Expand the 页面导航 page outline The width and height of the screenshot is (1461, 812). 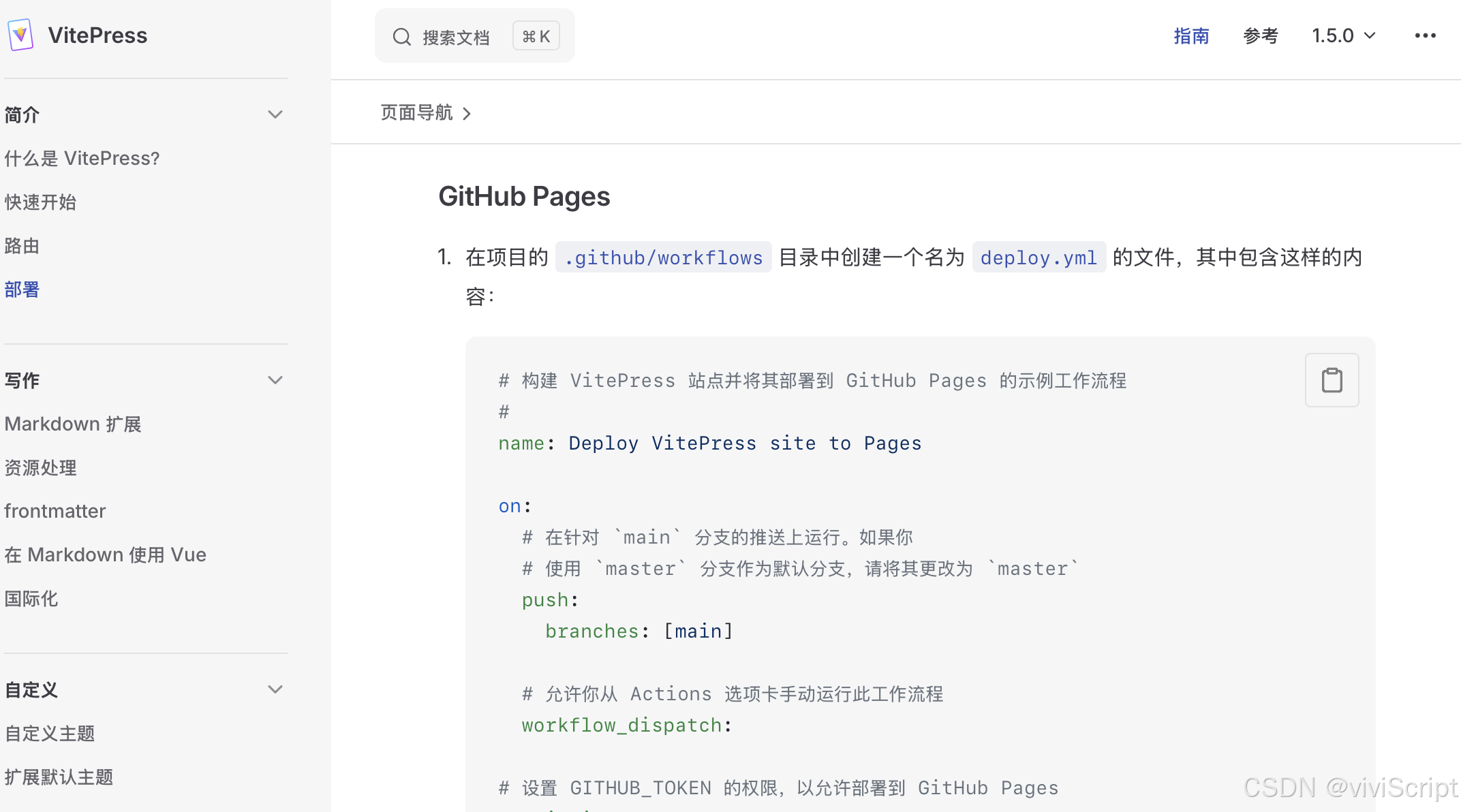pyautogui.click(x=426, y=112)
